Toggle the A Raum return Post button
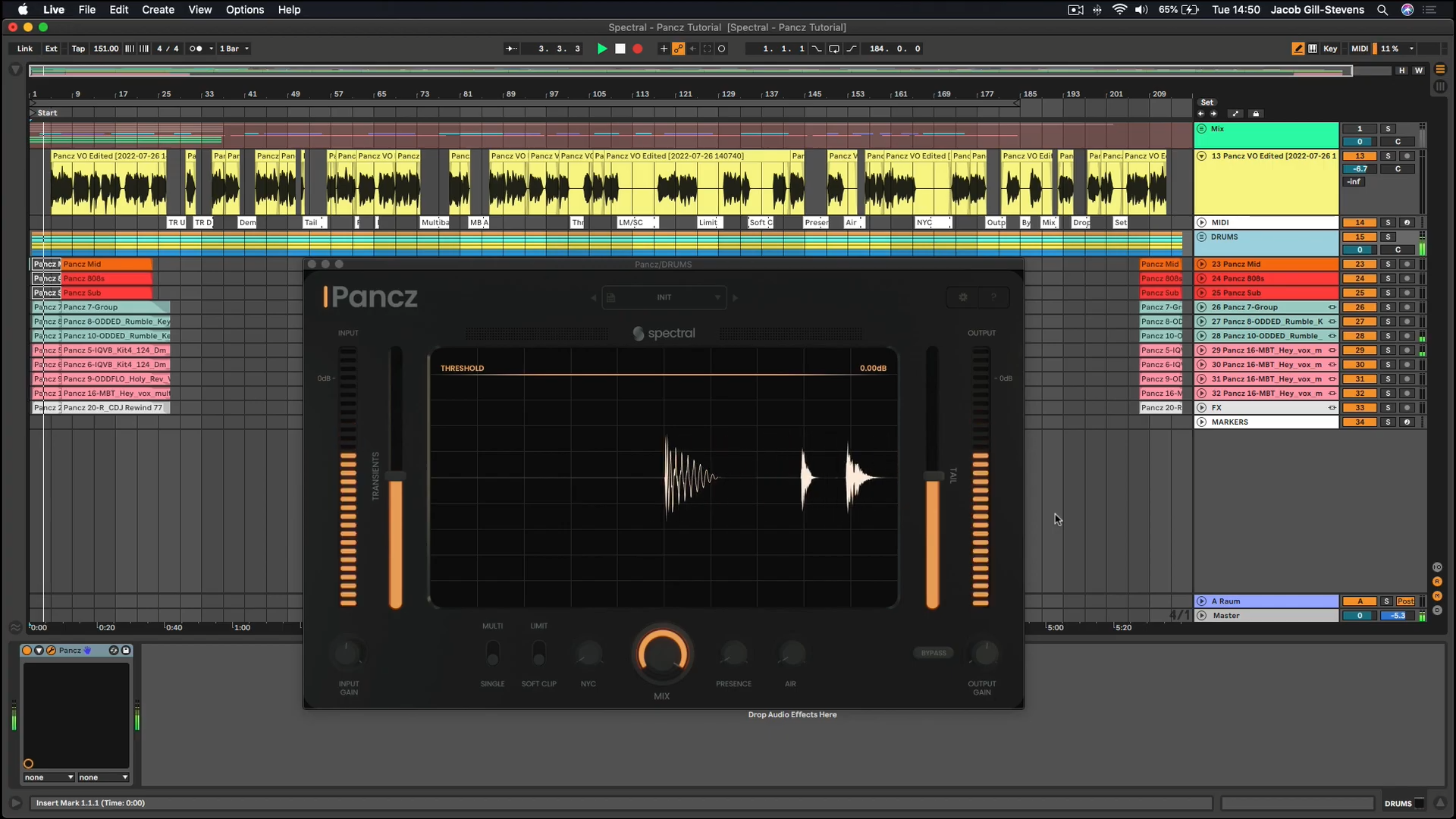This screenshot has height=819, width=1456. [1405, 601]
